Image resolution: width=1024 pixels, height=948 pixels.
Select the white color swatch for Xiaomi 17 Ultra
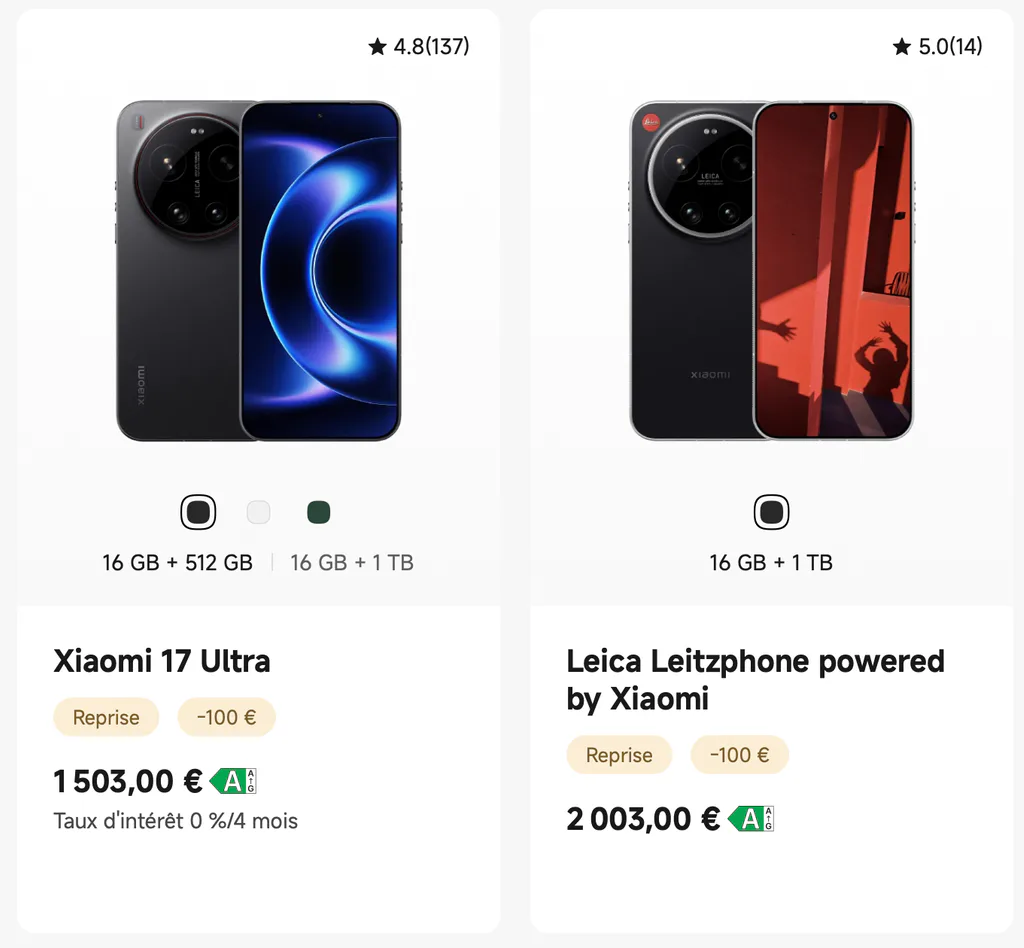[259, 513]
